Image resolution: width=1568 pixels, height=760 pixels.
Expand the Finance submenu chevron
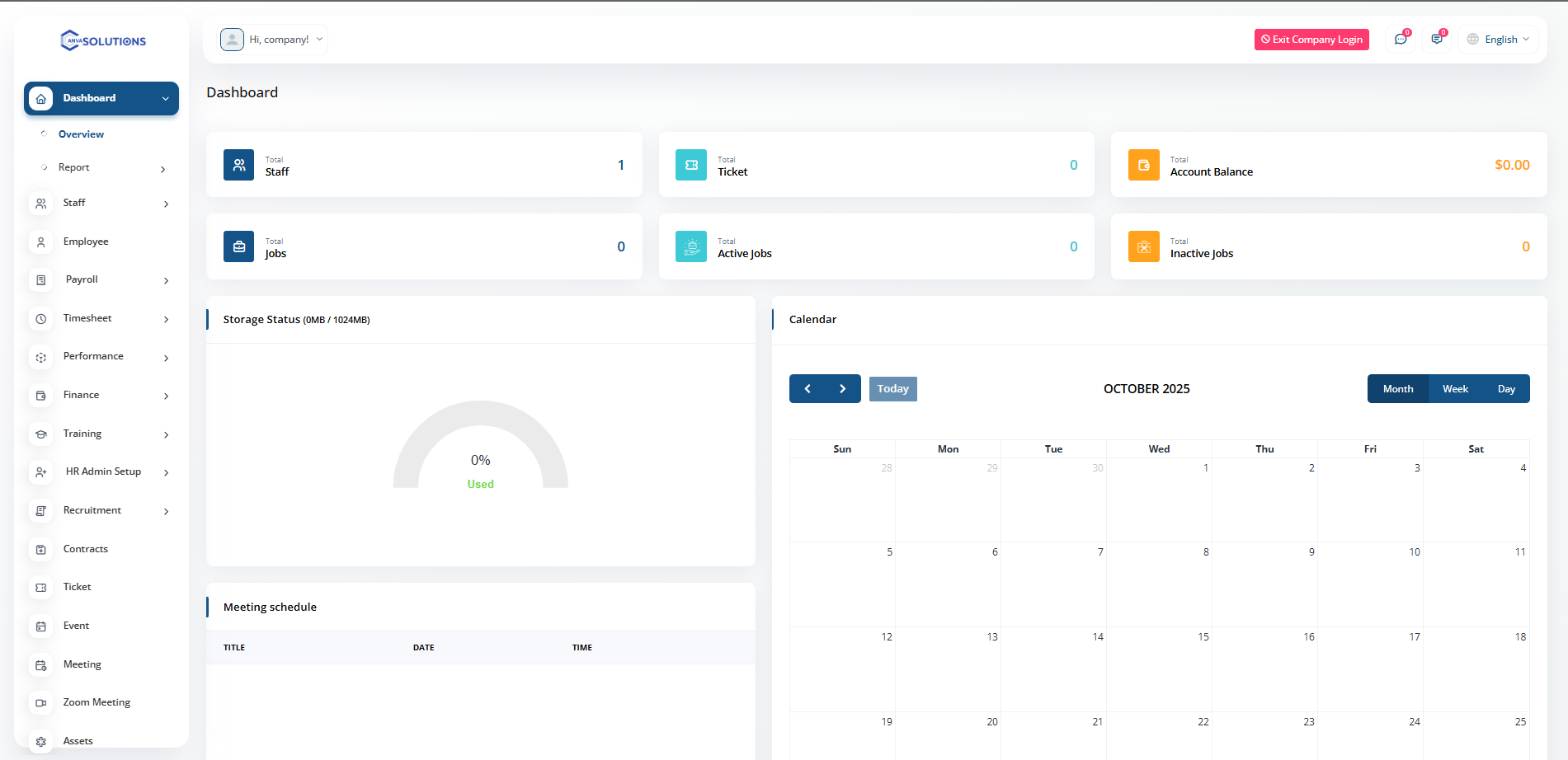click(166, 396)
